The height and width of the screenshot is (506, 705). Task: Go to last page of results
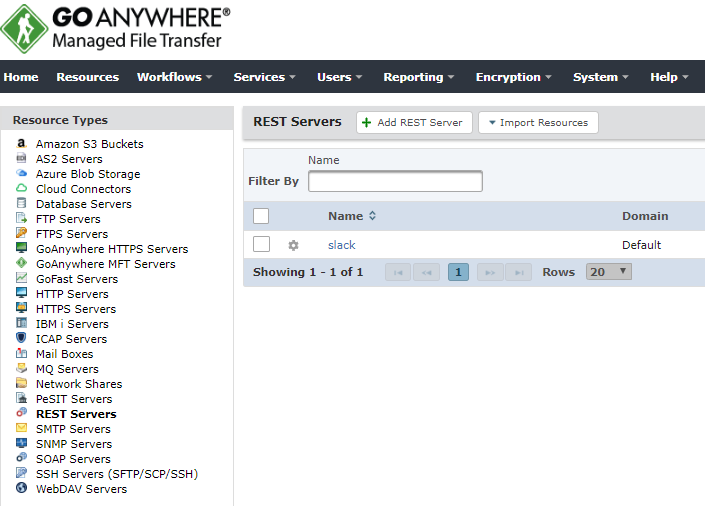pyautogui.click(x=519, y=272)
